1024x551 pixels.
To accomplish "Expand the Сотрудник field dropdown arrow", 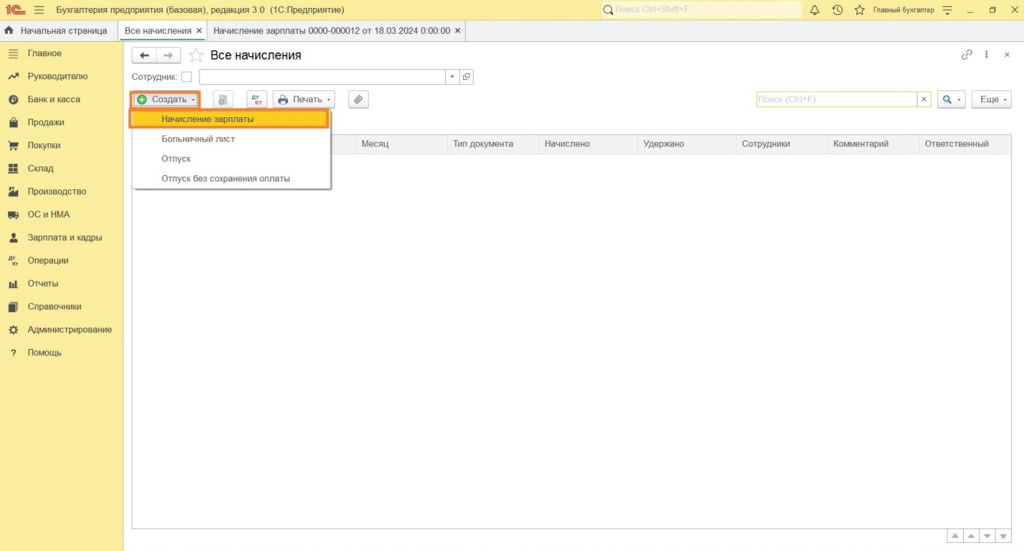I will point(452,77).
